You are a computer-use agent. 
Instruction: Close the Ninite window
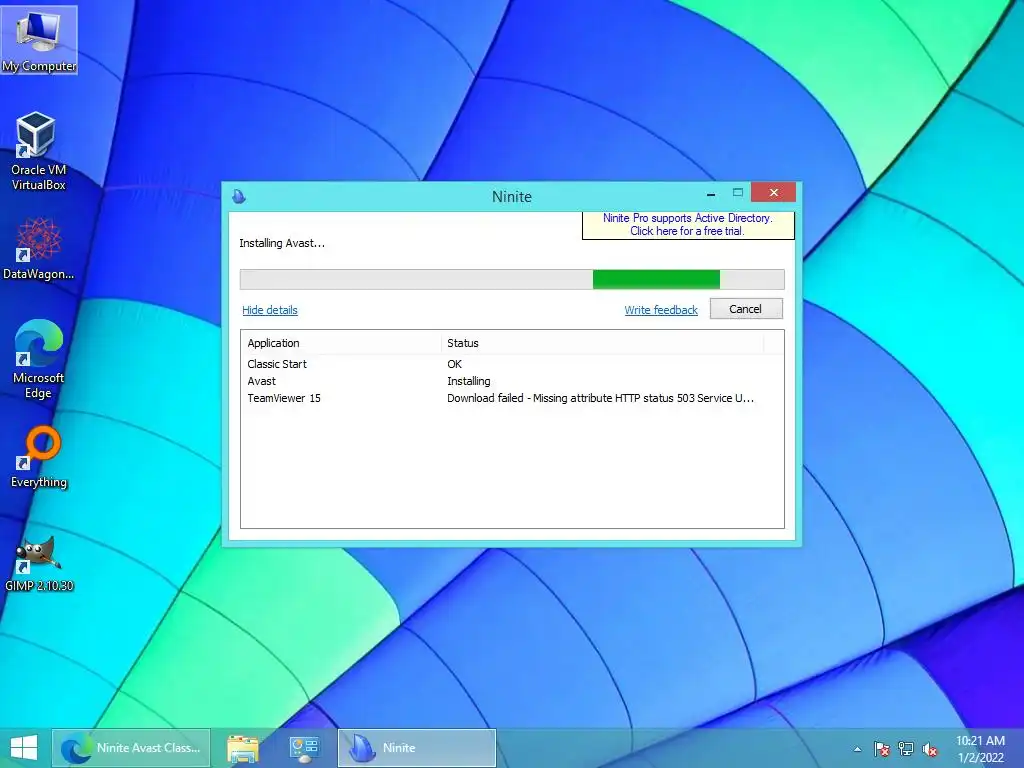[x=774, y=193]
